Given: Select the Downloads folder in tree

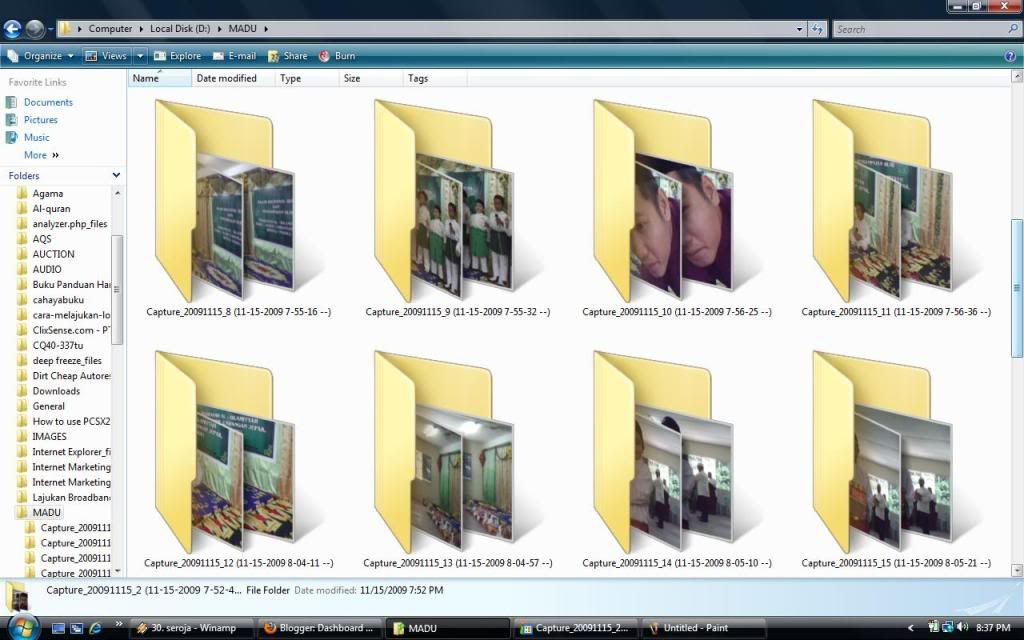Looking at the screenshot, I should coord(56,391).
